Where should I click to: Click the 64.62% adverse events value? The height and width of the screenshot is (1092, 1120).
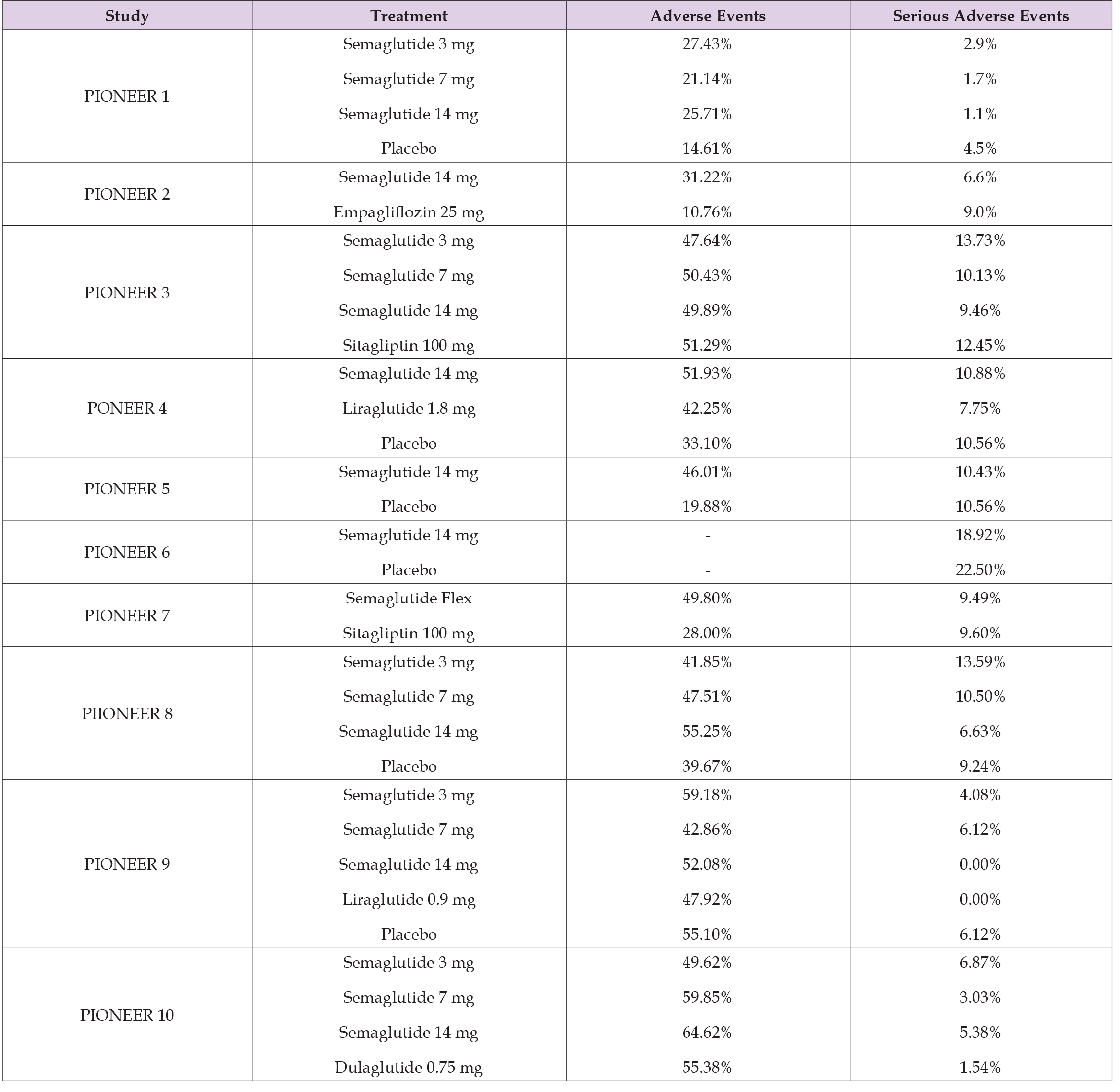pyautogui.click(x=707, y=1033)
